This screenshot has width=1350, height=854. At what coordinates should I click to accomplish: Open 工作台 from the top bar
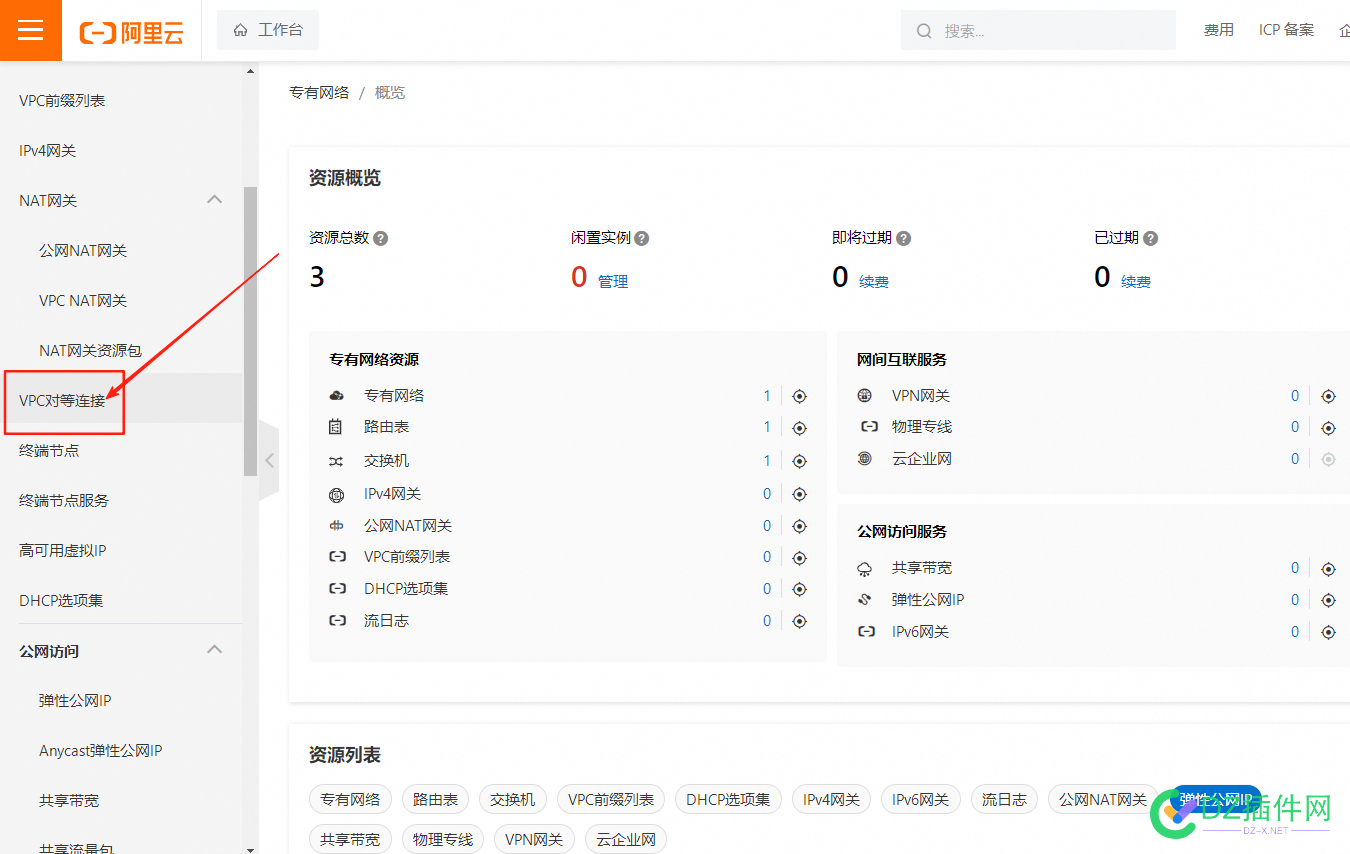click(x=267, y=30)
